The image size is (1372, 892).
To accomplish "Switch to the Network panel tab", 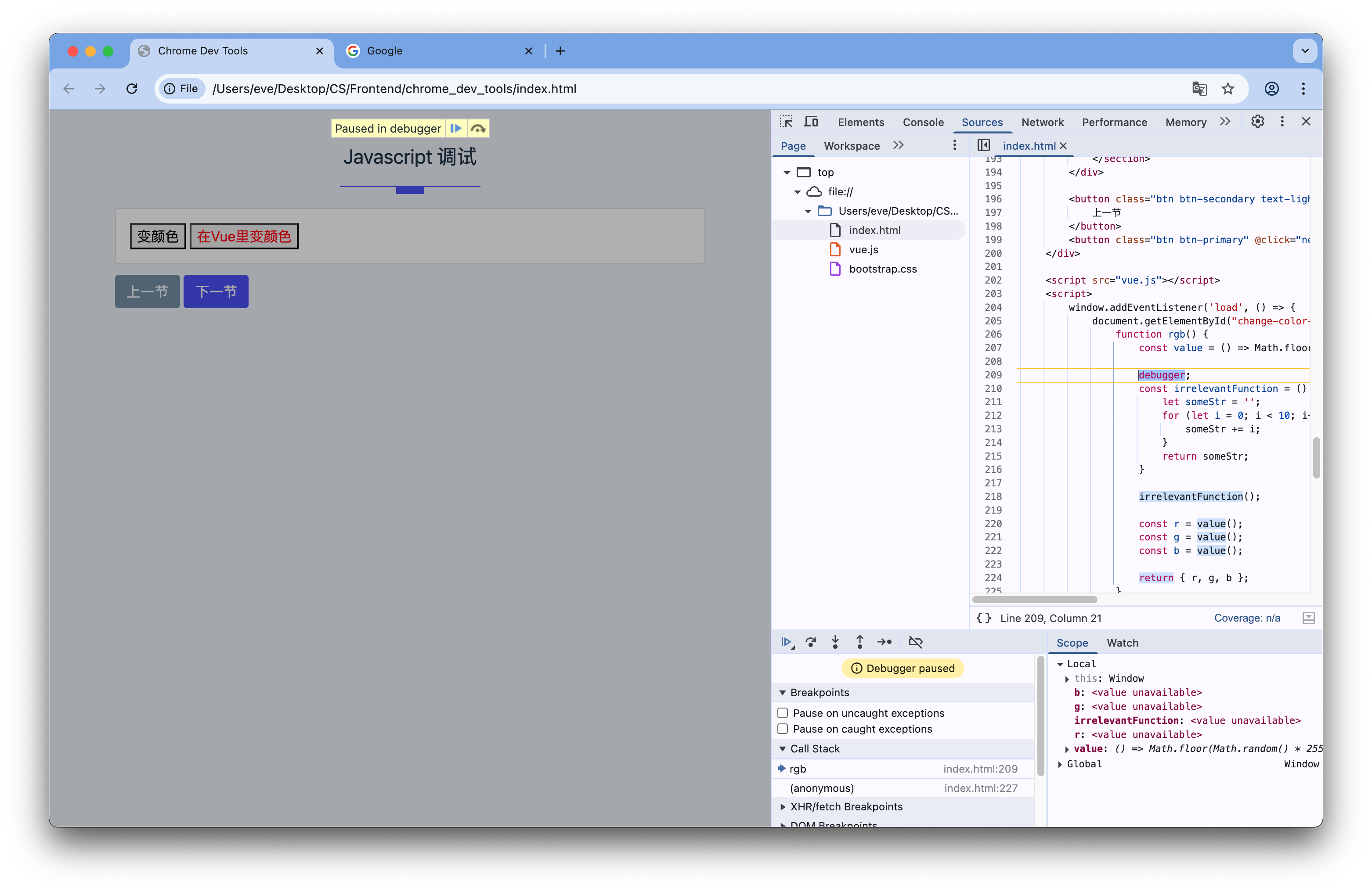I will (1042, 122).
